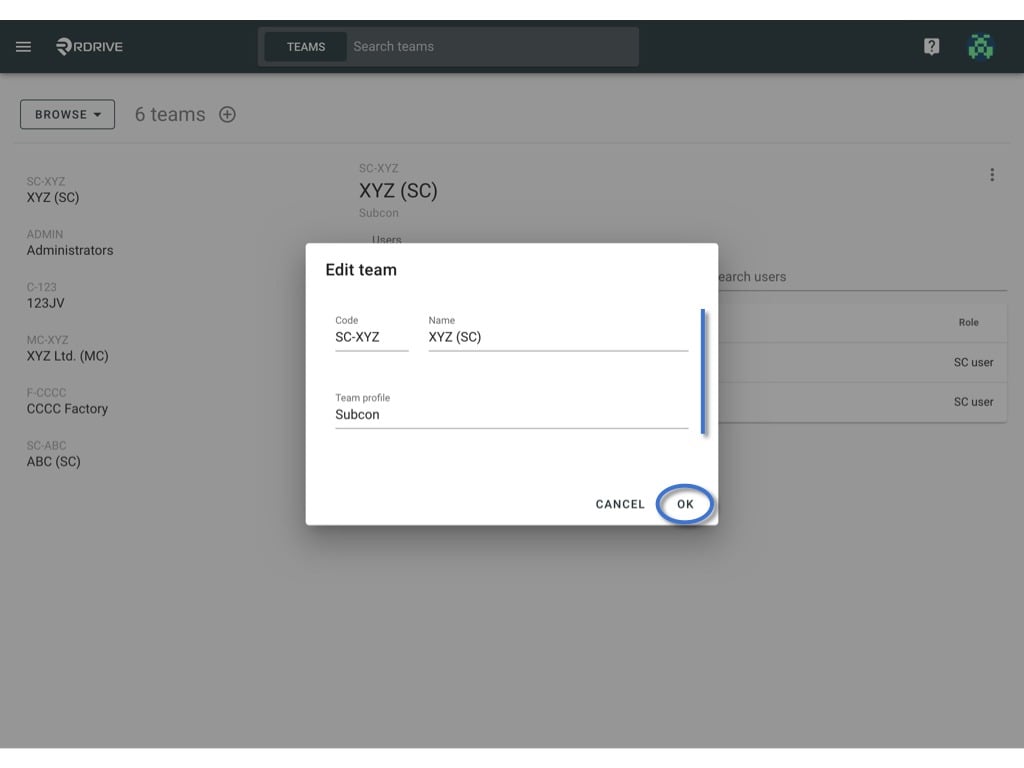Open the user avatar menu
The image size is (1024, 768).
(x=980, y=46)
